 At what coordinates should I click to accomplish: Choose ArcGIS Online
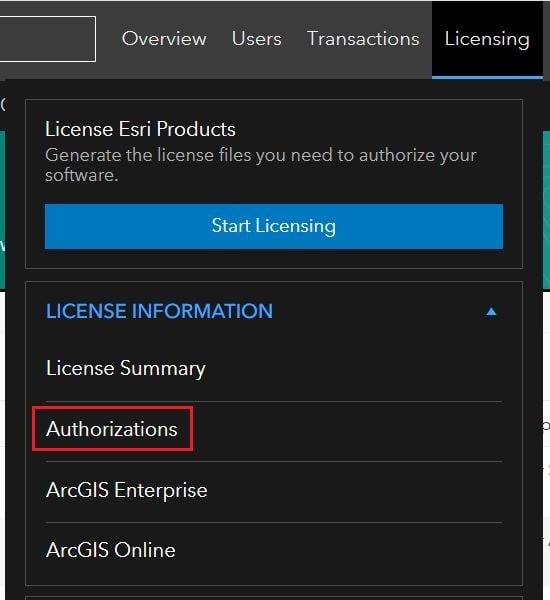click(x=111, y=550)
